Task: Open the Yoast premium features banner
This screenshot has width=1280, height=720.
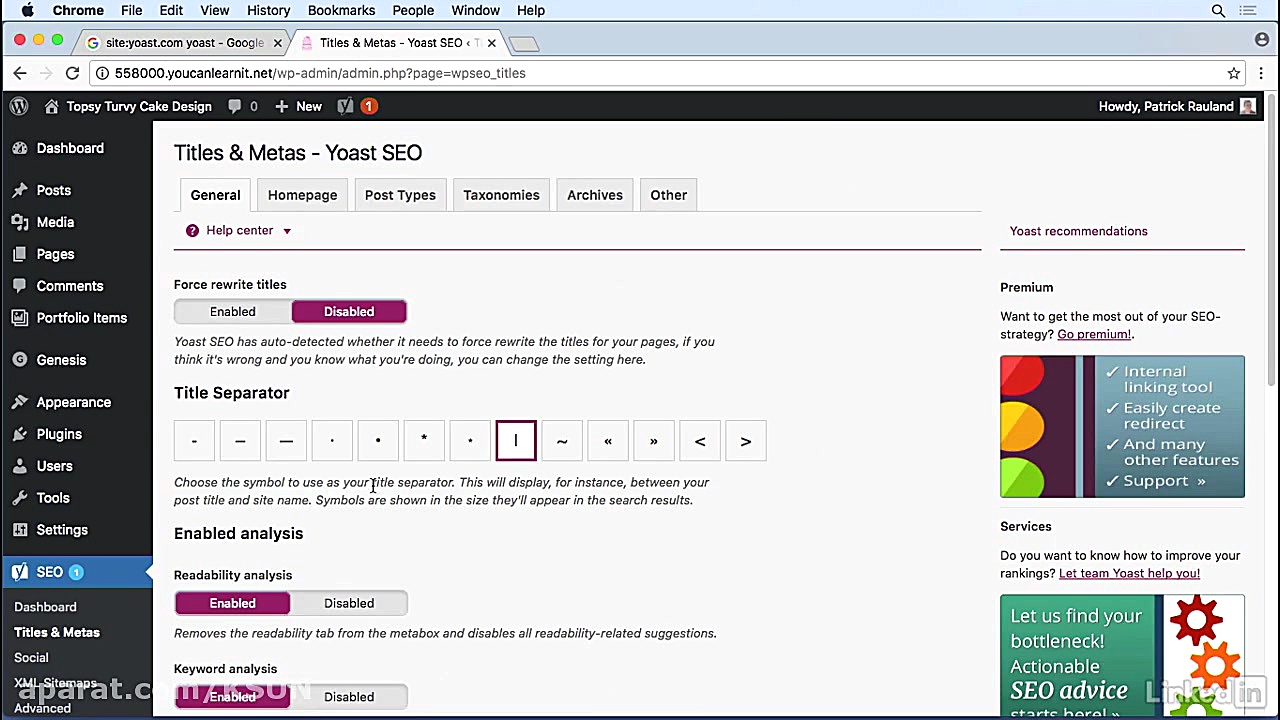Action: pos(1122,426)
